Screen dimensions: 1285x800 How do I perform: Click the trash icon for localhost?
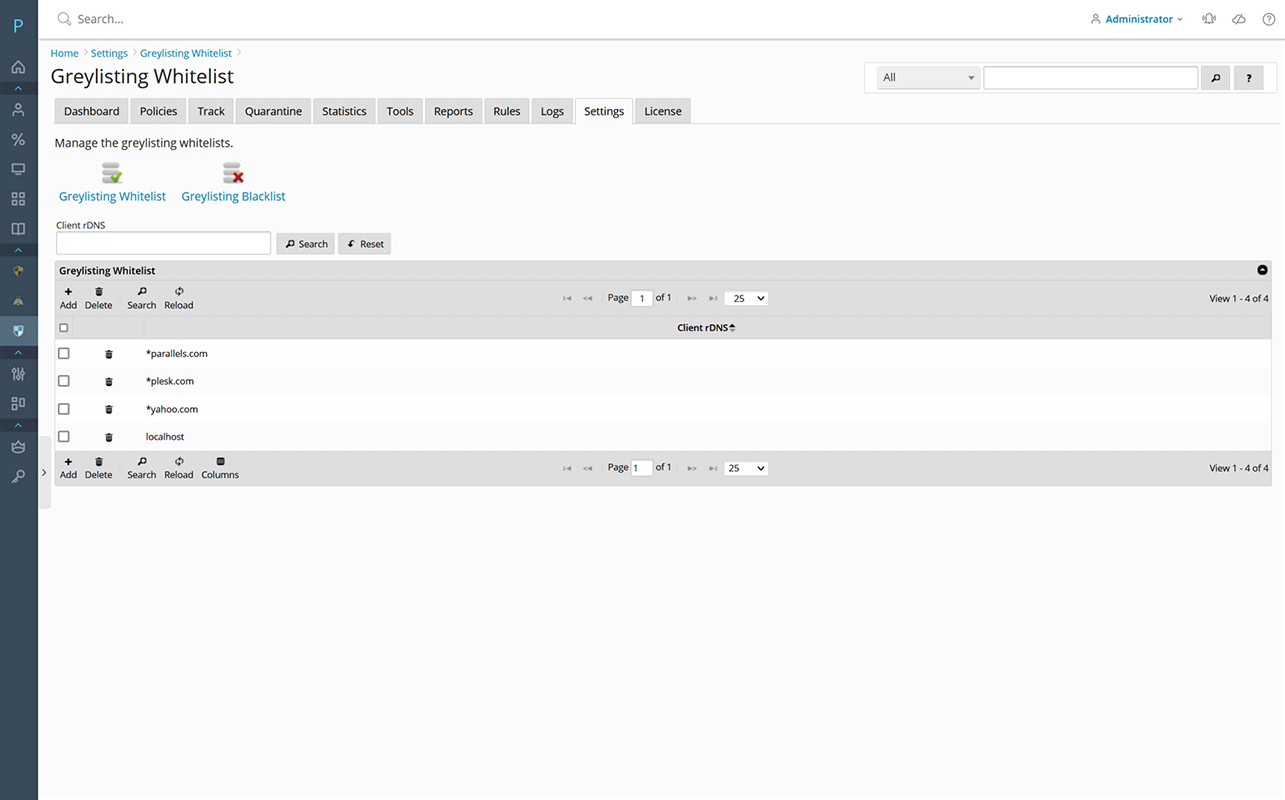[109, 437]
